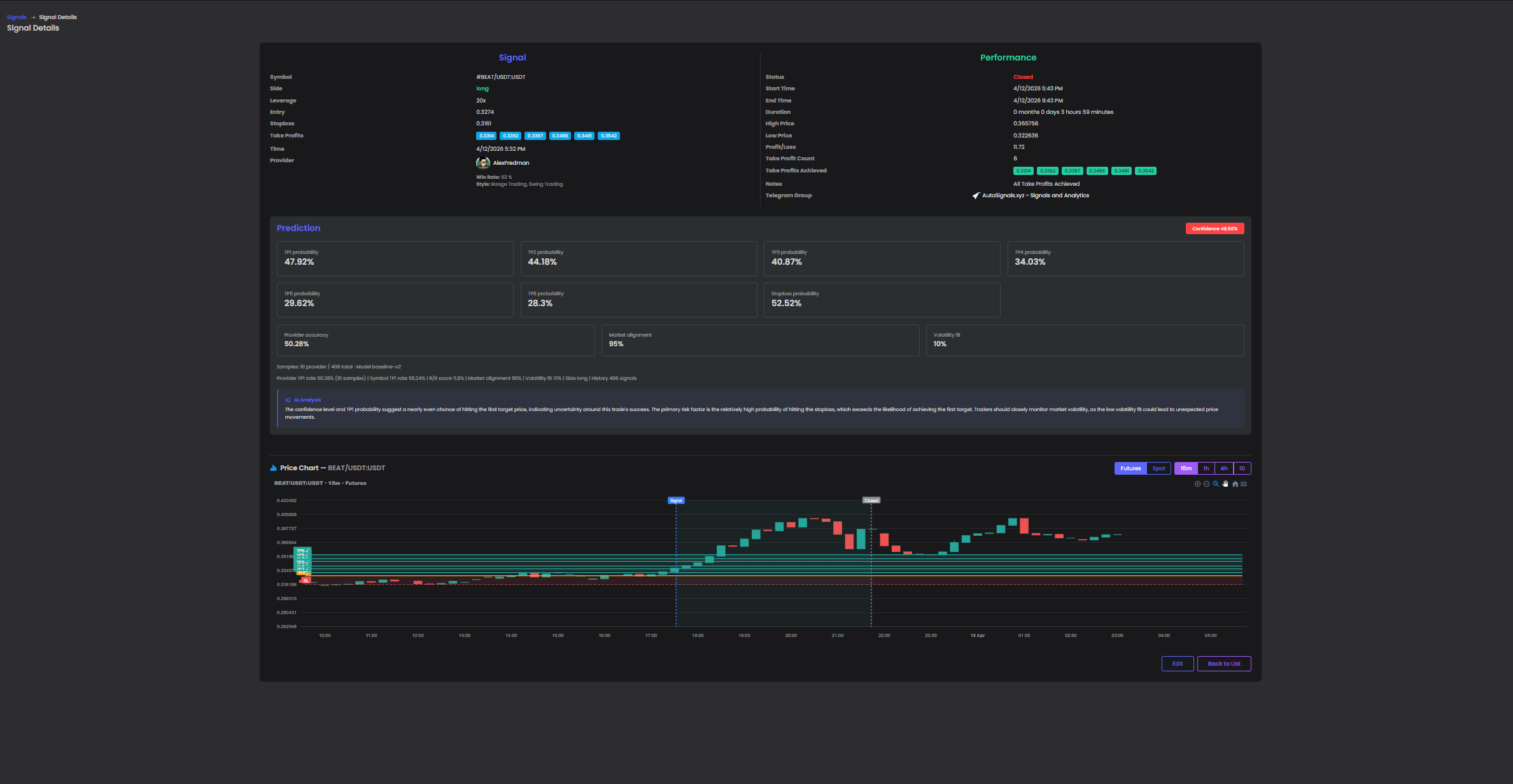Click the Back to List button
This screenshot has height=784, width=1513.
click(x=1223, y=663)
